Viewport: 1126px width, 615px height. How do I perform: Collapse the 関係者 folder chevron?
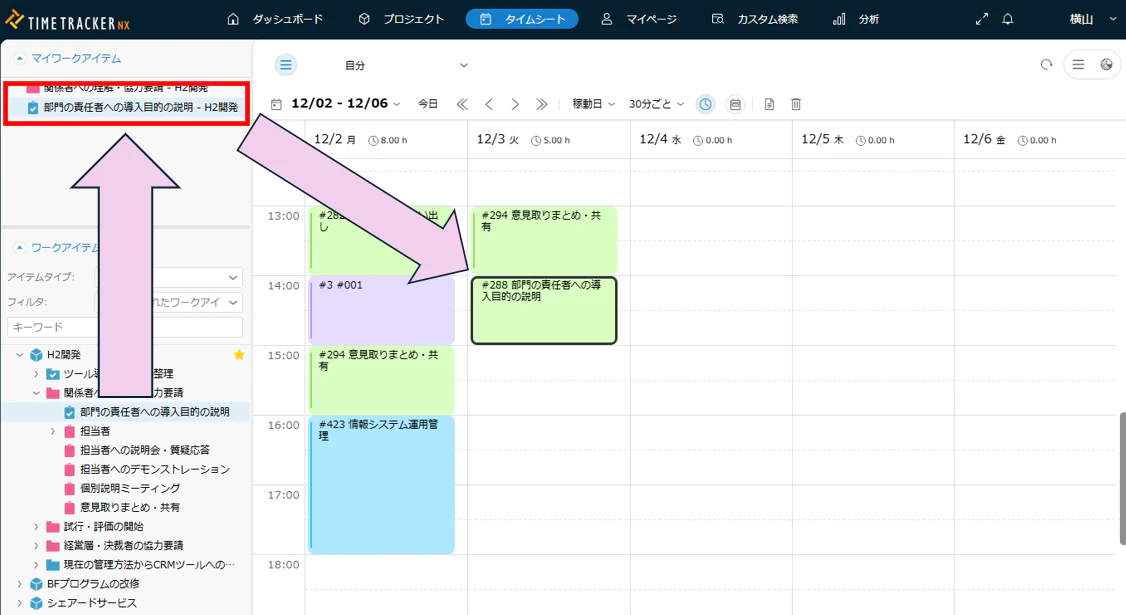tap(36, 393)
